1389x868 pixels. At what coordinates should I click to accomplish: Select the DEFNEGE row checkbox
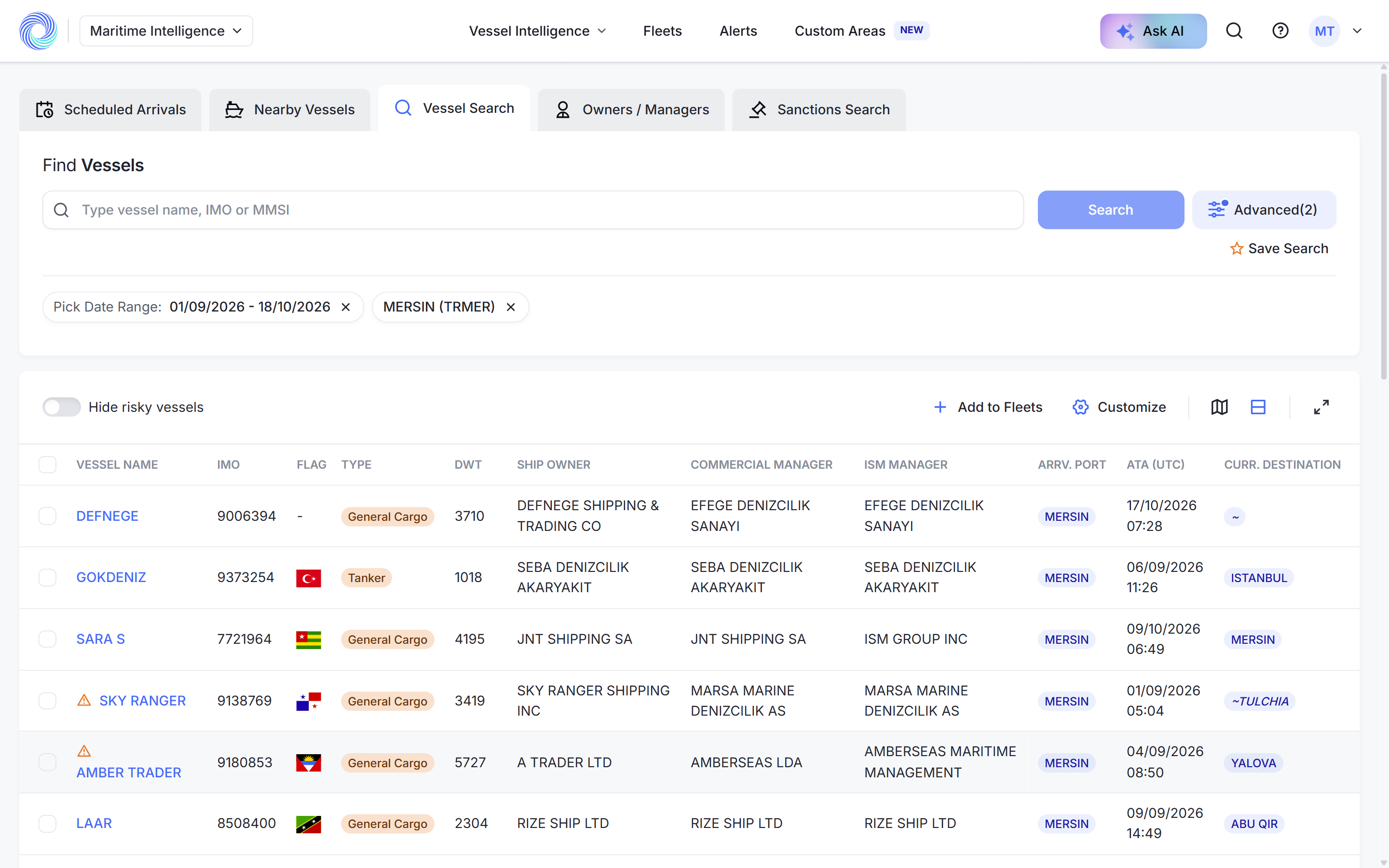coord(48,516)
